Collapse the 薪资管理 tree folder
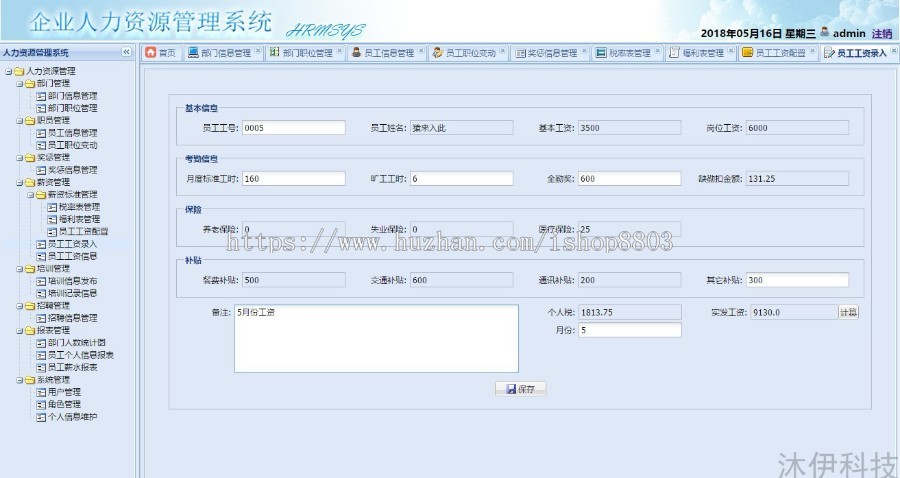 (19, 183)
